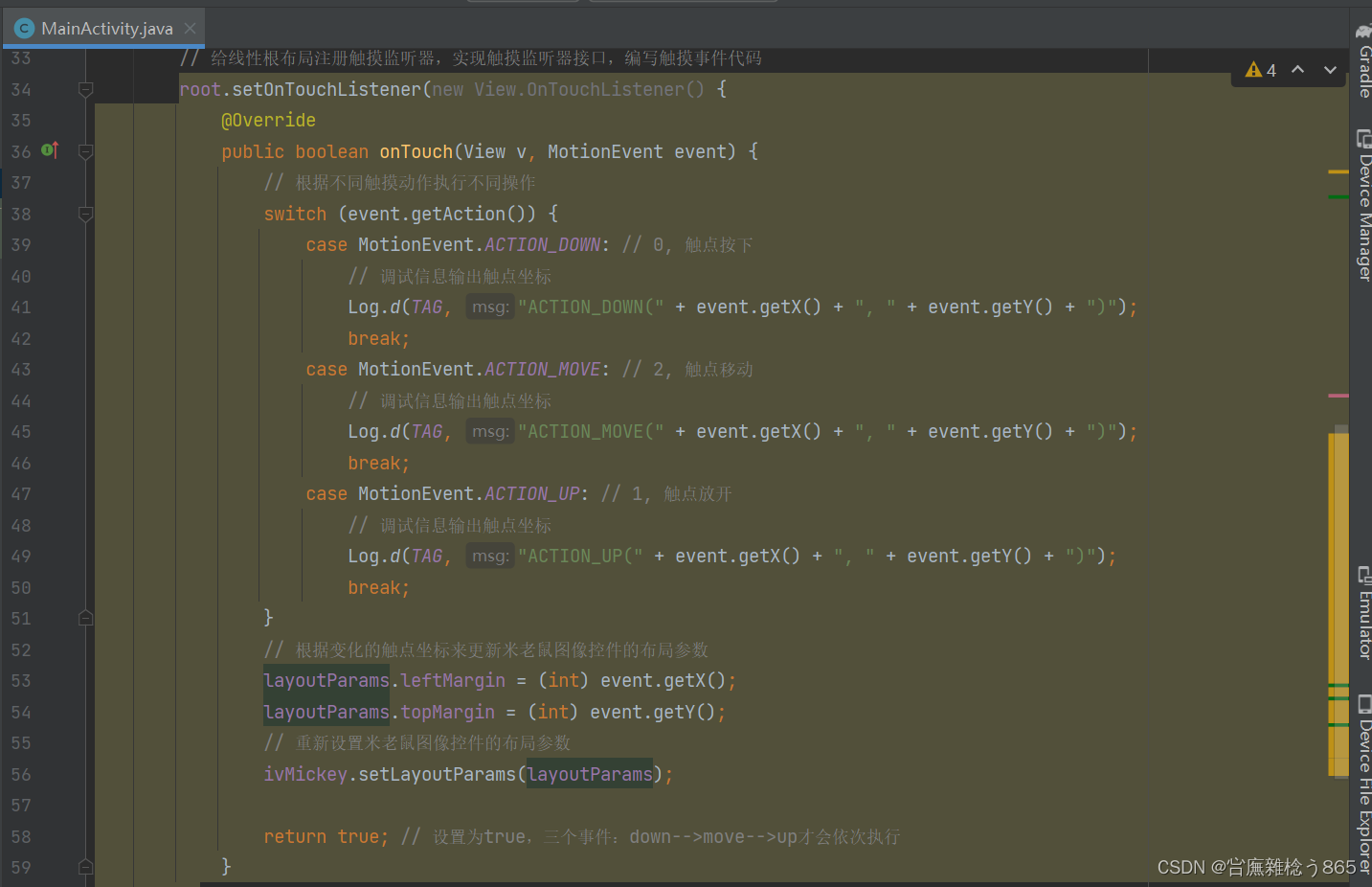Click the root variable on line 34
The width and height of the screenshot is (1372, 887).
tap(200, 89)
